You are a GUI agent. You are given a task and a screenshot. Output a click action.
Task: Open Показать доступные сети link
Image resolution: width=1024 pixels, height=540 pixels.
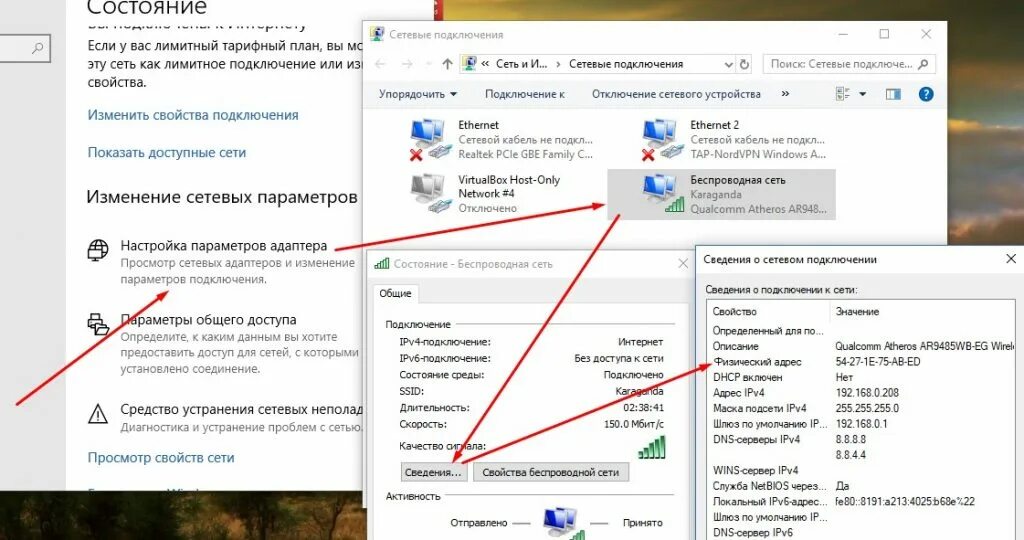tap(167, 153)
